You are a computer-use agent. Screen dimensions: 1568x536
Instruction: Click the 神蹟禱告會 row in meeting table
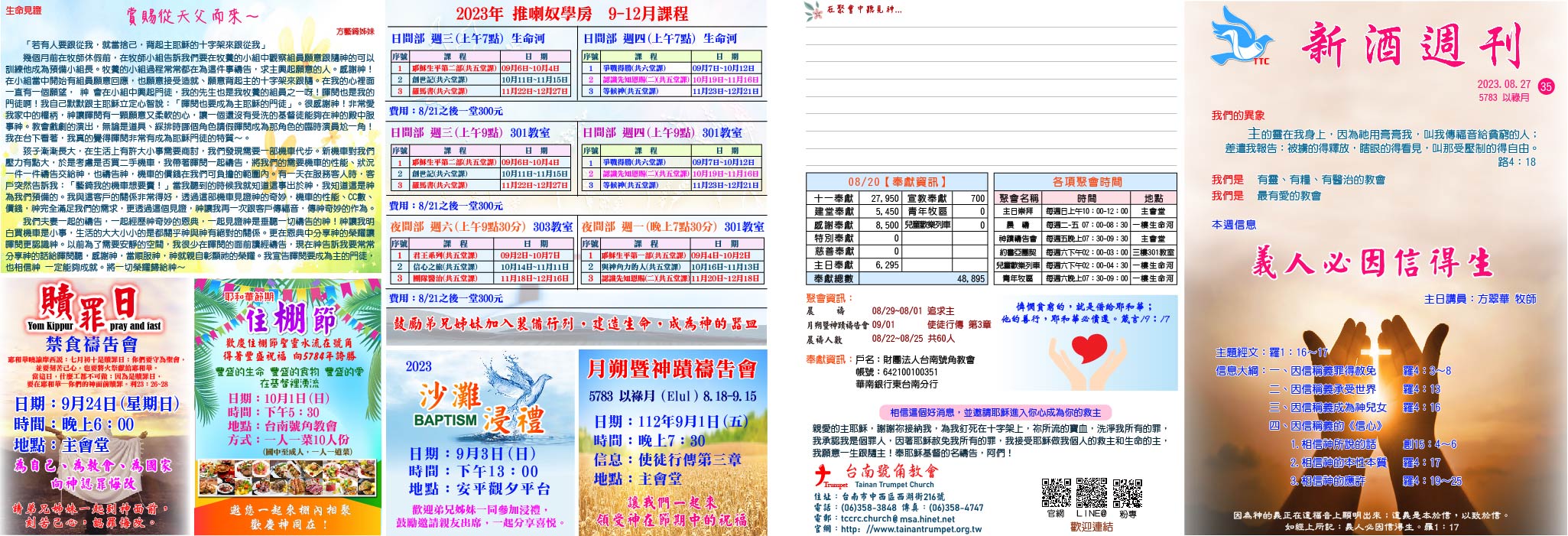(x=1086, y=239)
